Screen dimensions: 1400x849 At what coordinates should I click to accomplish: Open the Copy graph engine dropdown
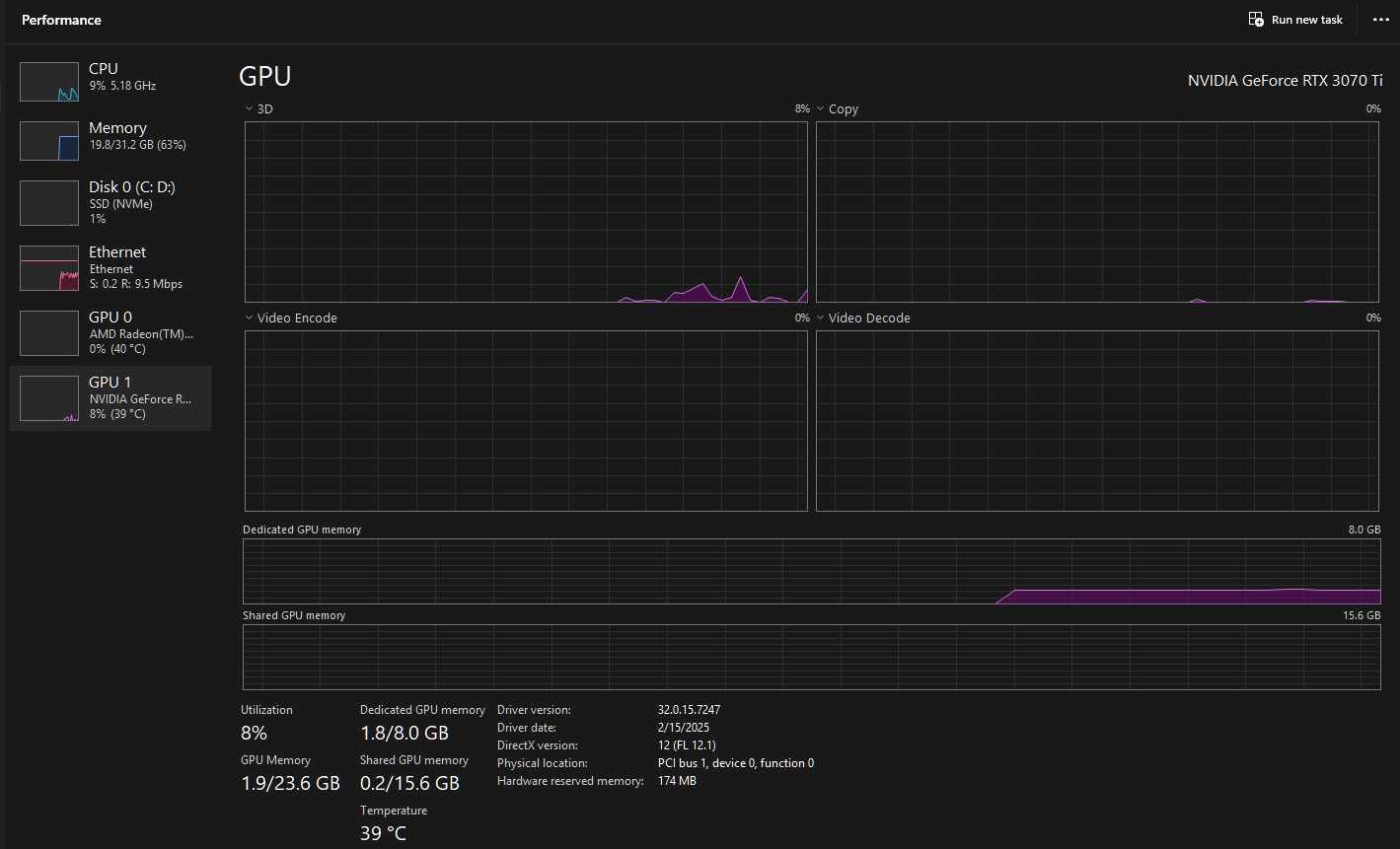[821, 109]
